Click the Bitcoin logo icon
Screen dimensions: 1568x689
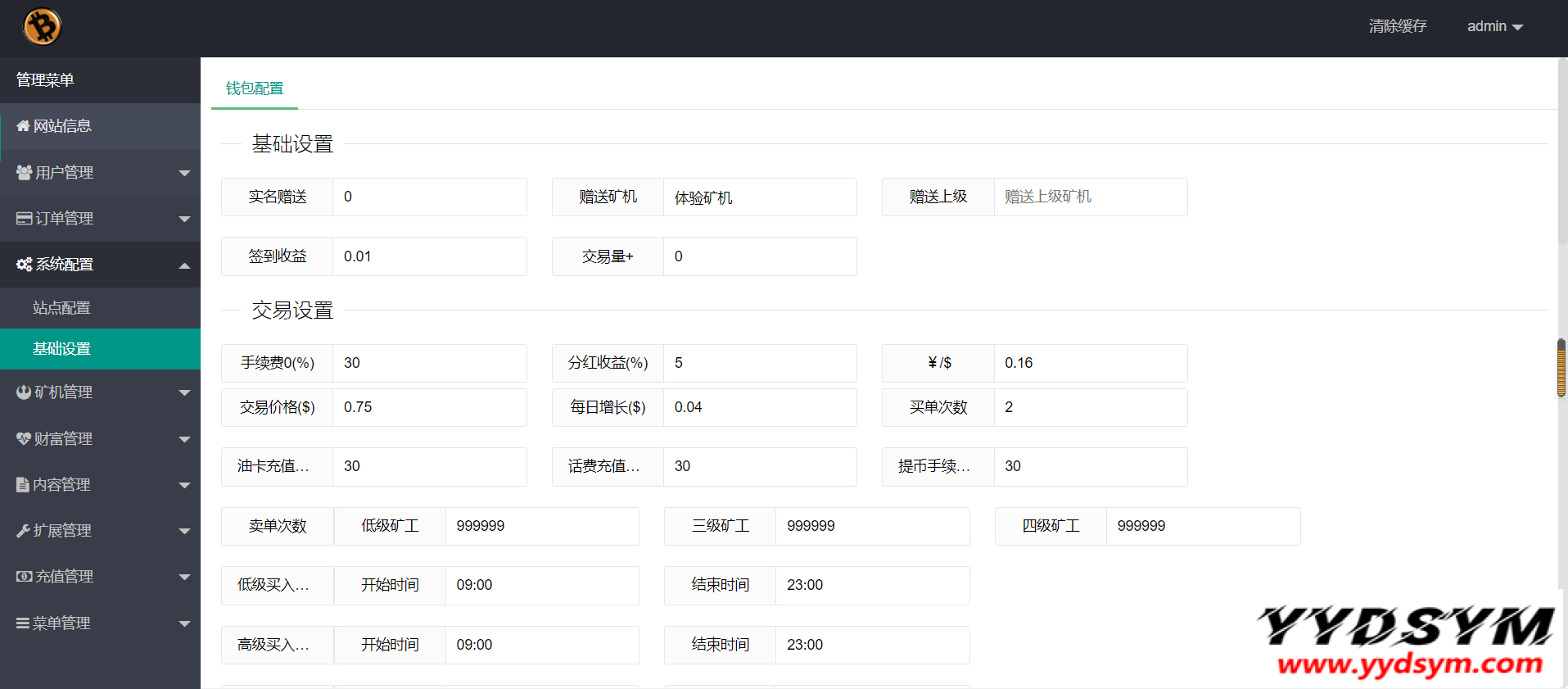(x=42, y=27)
